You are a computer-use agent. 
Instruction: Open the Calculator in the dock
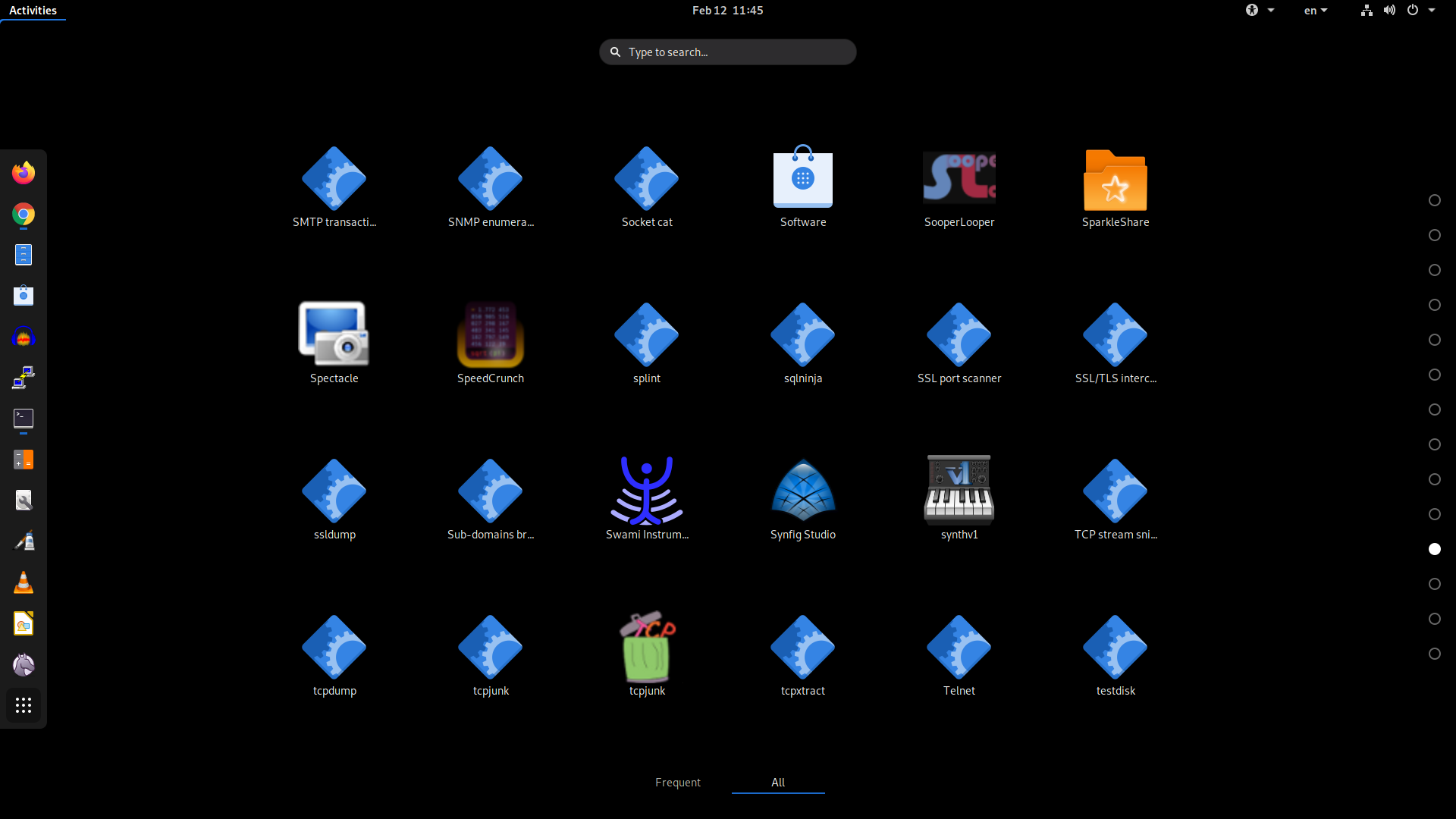24,460
